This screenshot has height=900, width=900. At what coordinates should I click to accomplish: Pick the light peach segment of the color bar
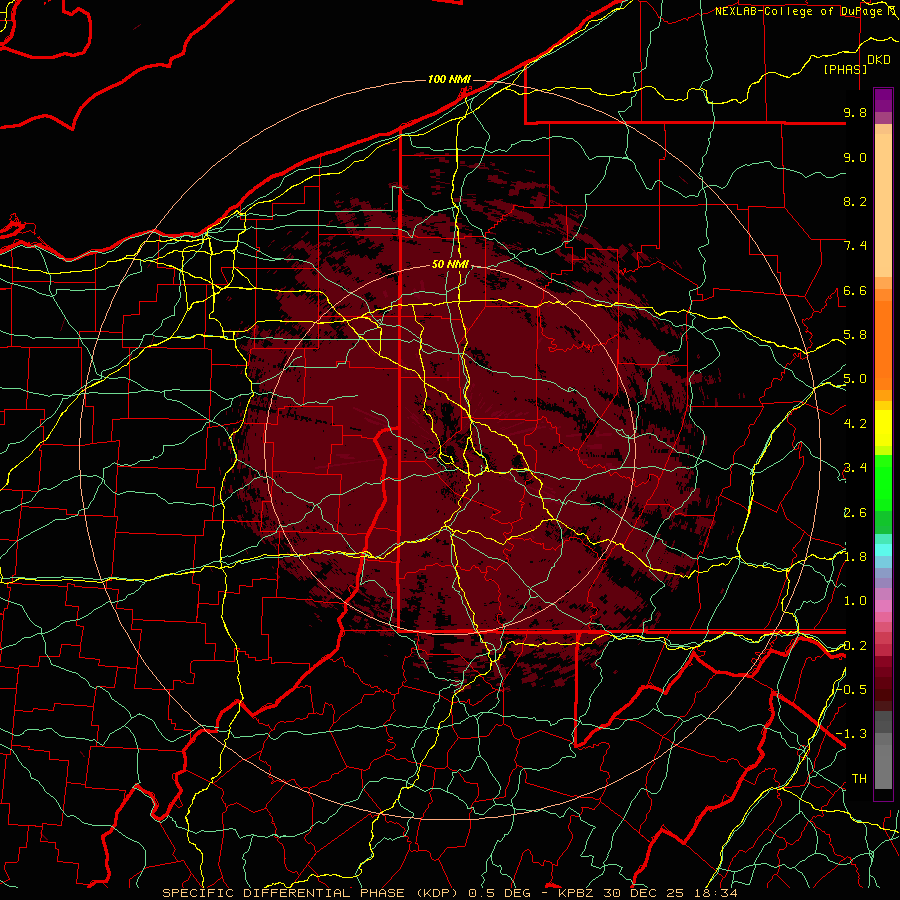[x=883, y=207]
